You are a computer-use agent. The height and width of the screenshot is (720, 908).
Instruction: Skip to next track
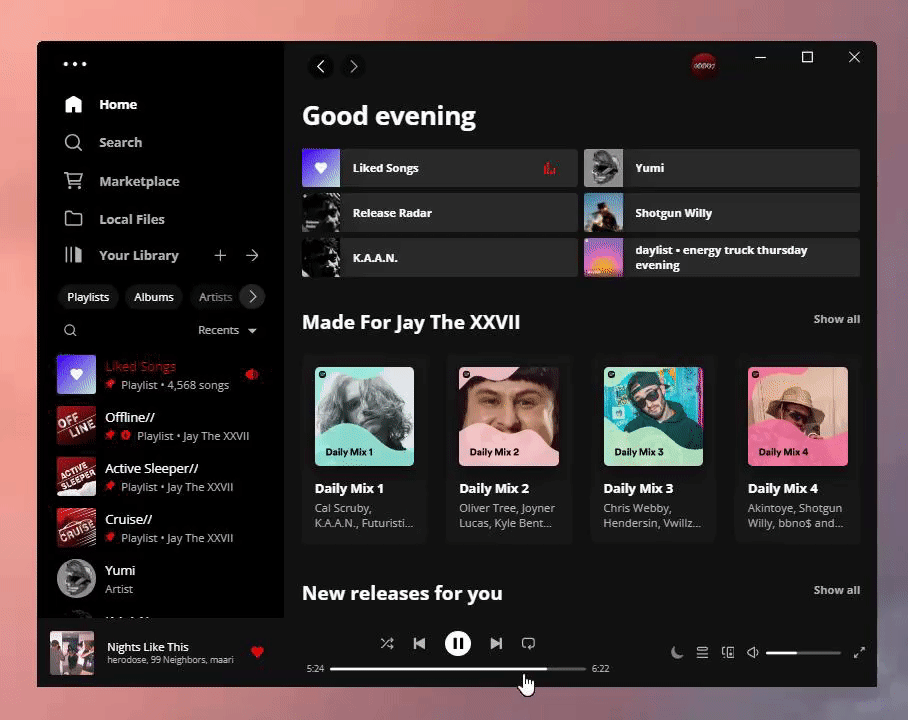pos(496,644)
